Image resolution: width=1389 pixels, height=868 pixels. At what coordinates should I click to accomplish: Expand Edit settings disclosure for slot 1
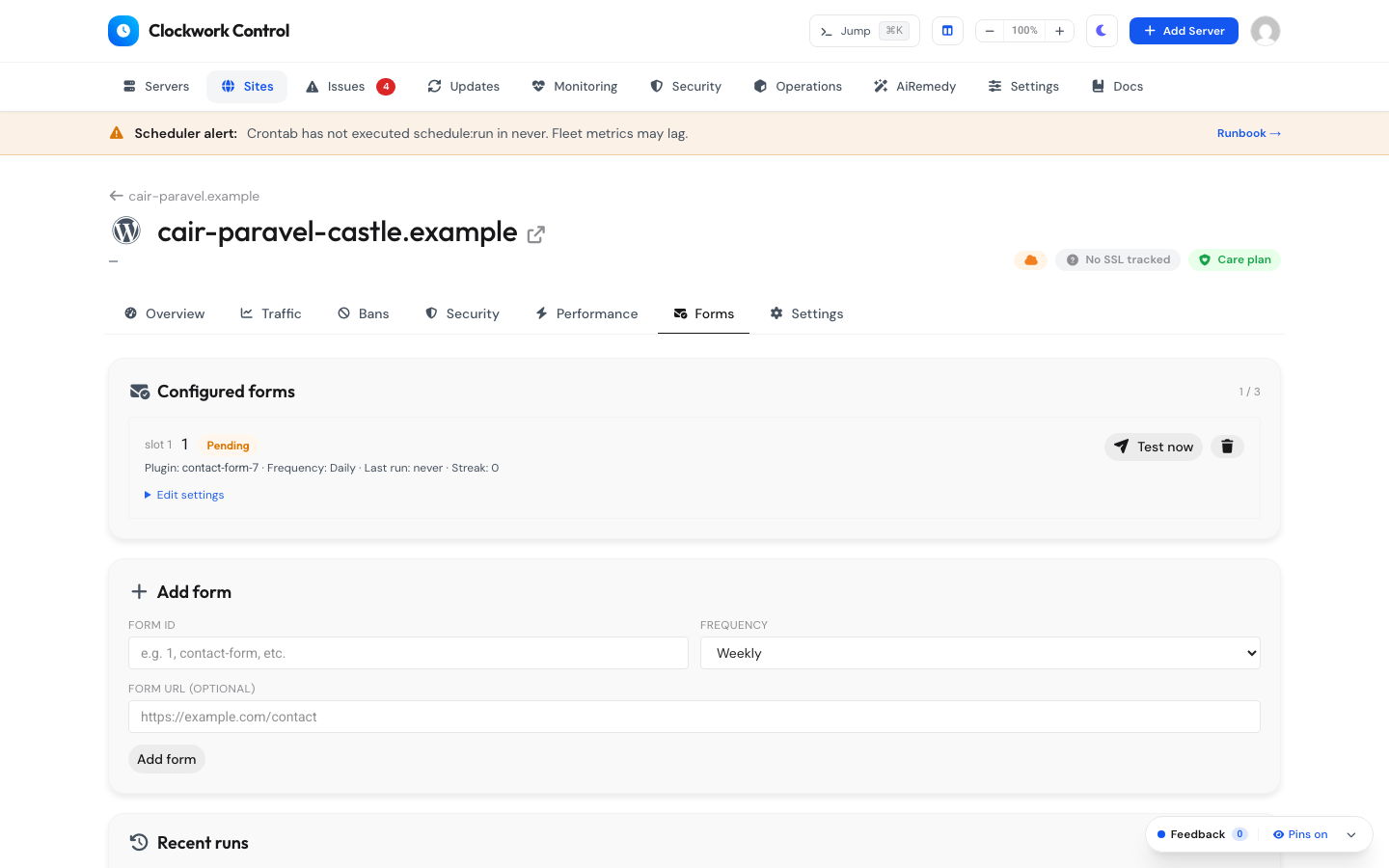184,495
